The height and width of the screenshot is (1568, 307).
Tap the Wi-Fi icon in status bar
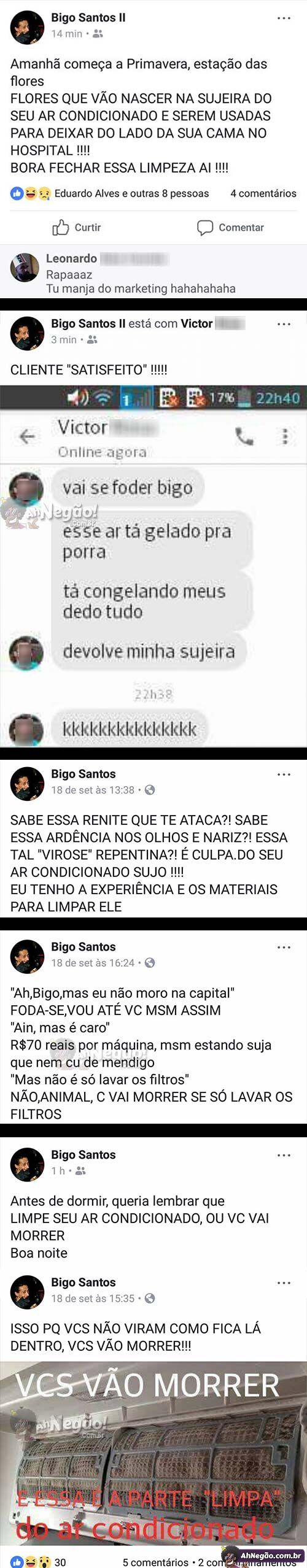(x=104, y=399)
